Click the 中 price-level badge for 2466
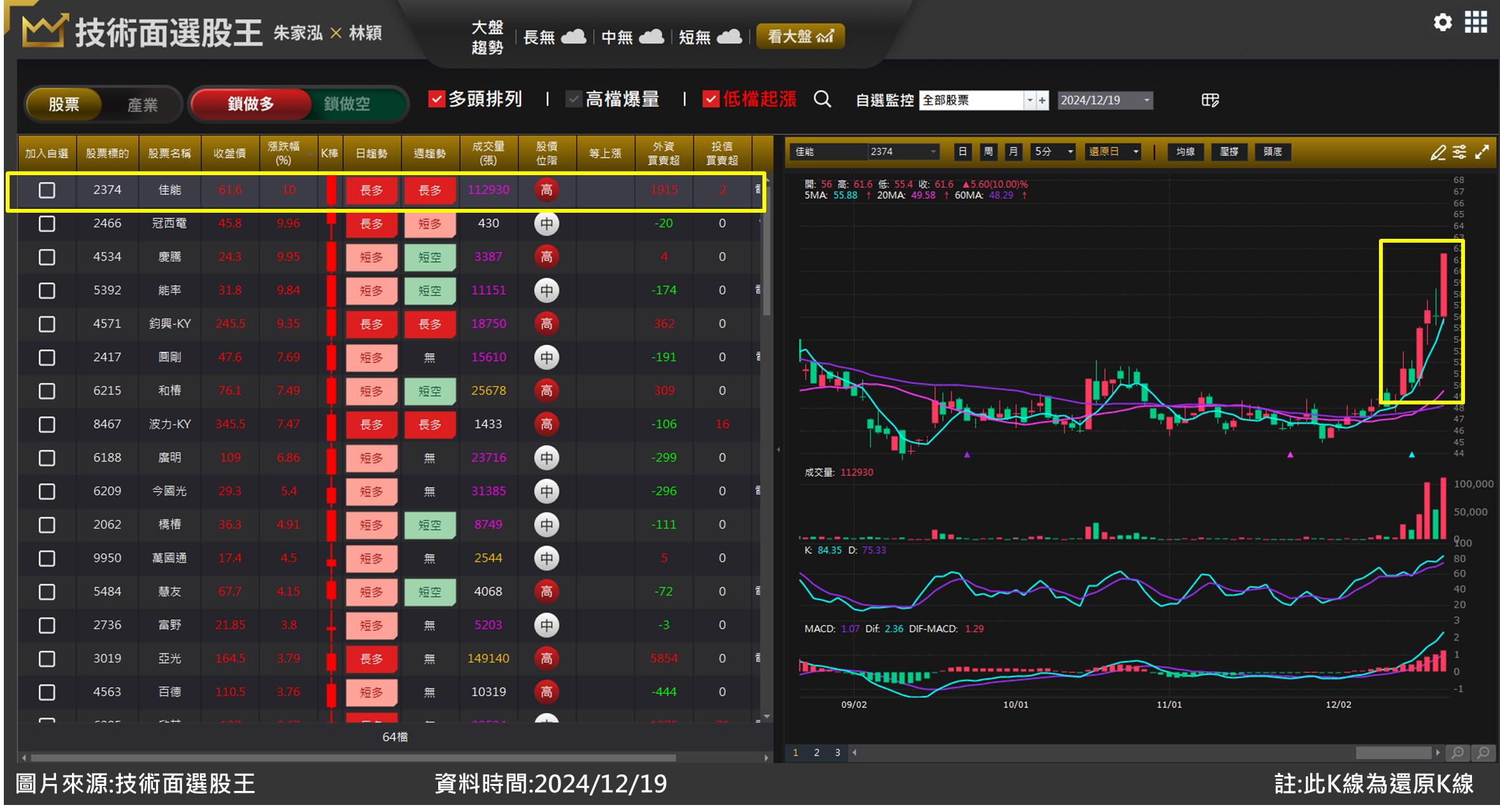This screenshot has width=1500, height=812. (546, 224)
